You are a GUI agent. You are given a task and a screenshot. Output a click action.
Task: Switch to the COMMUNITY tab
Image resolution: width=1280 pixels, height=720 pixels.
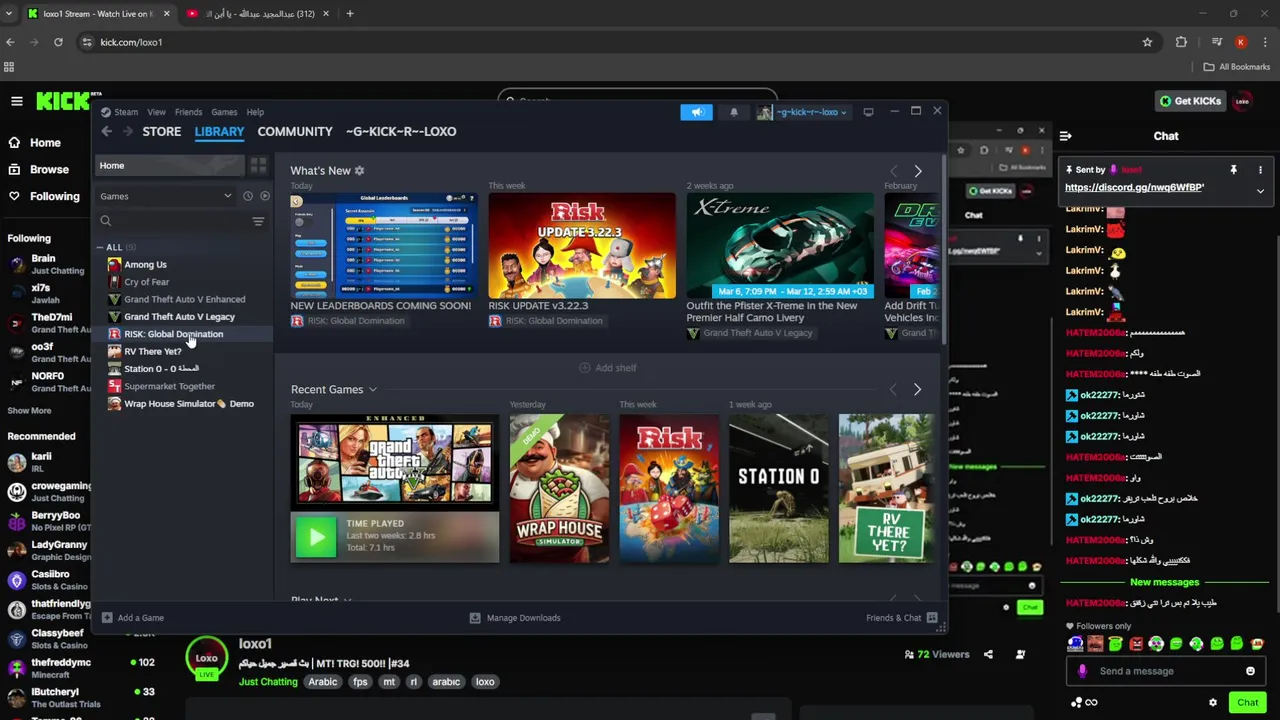pos(295,131)
